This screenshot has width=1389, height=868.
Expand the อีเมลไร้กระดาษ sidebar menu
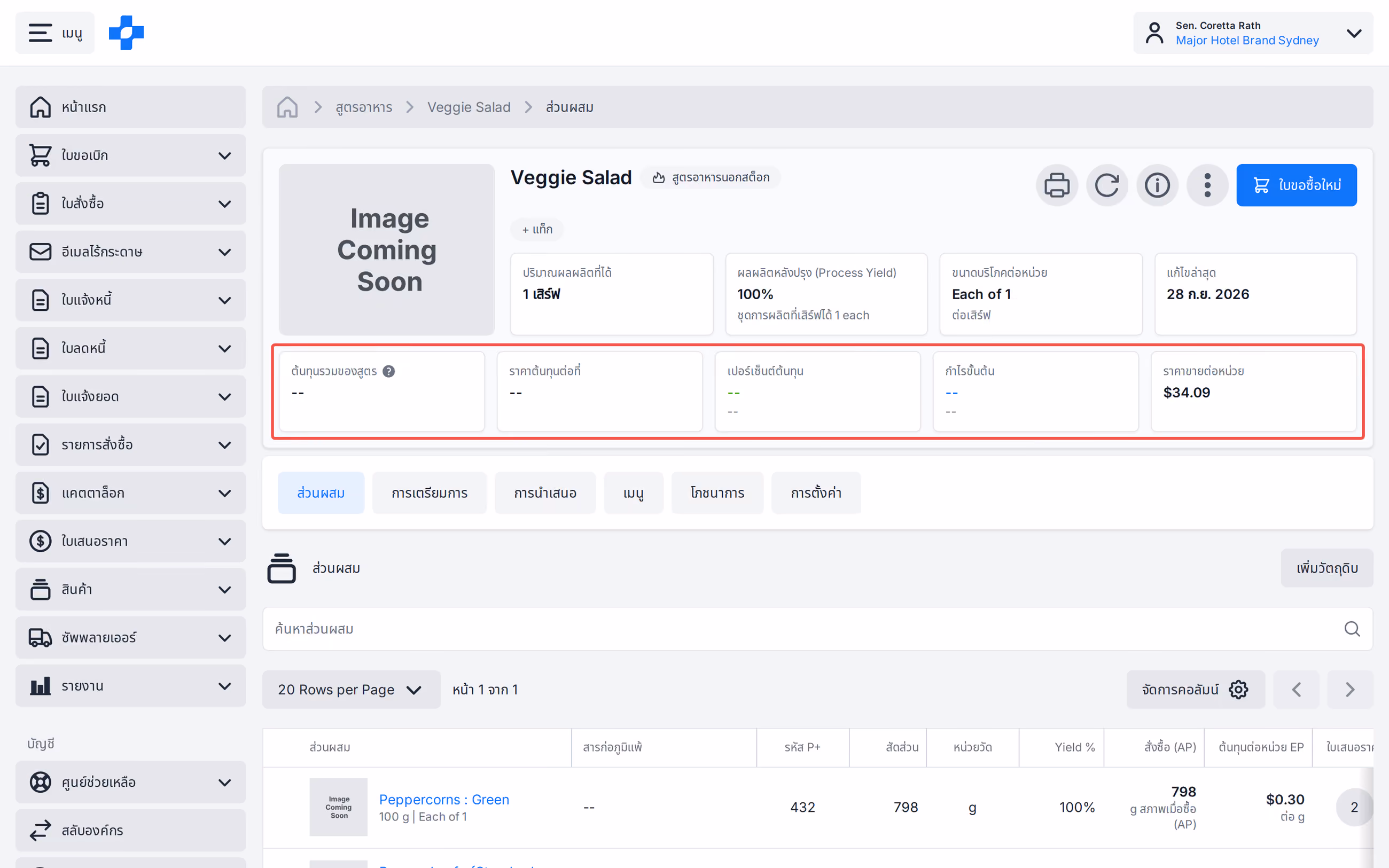point(131,252)
